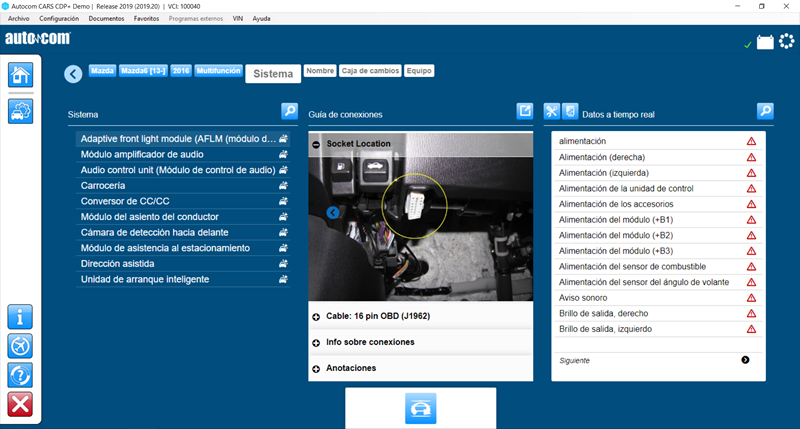Select Brillo de salida, derecho
Image resolution: width=800 pixels, height=429 pixels.
coord(658,314)
